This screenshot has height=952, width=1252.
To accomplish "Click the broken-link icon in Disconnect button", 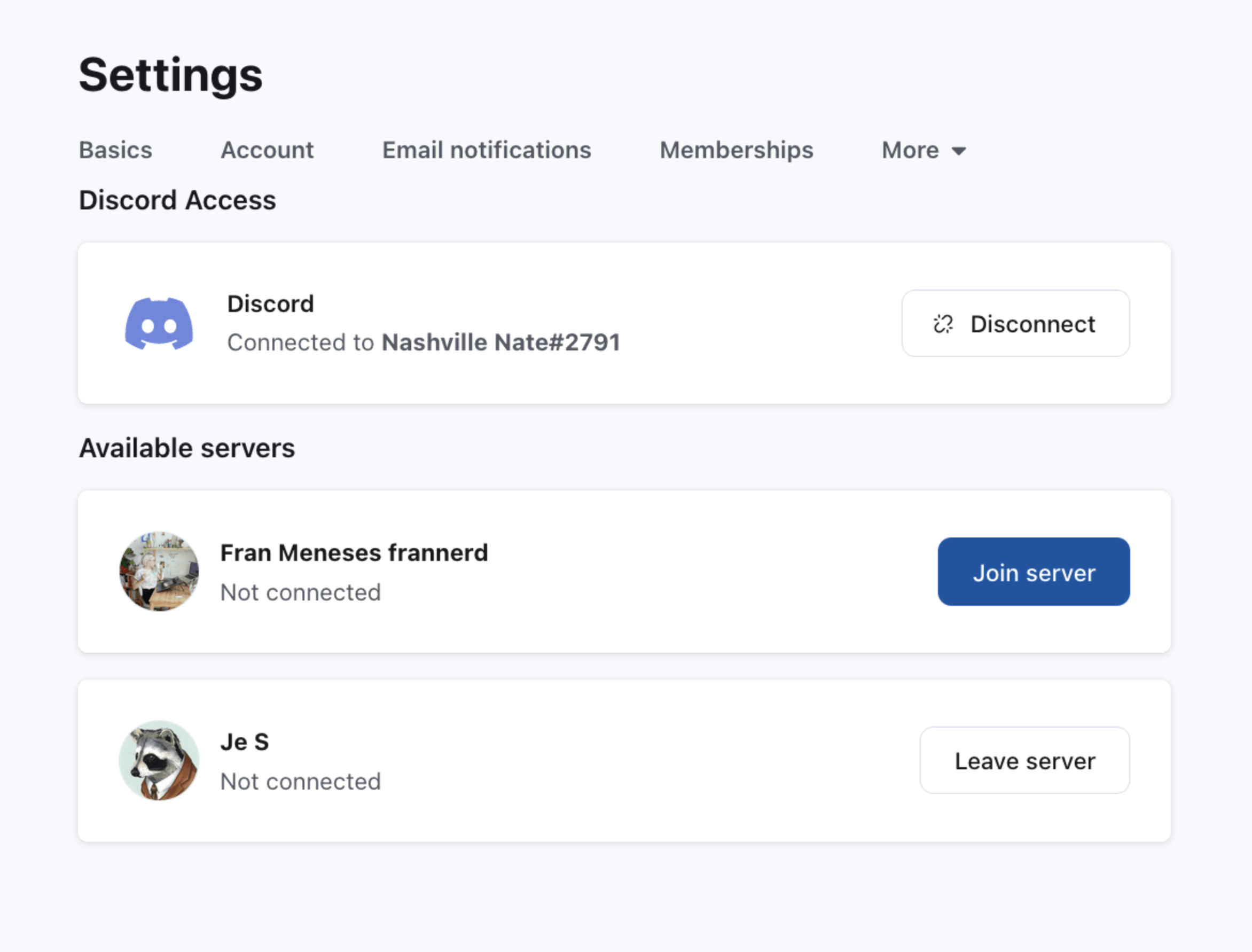I will tap(943, 324).
